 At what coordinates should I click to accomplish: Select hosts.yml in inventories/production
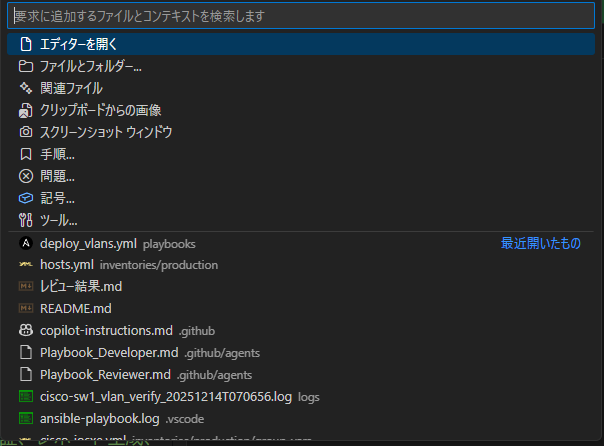coord(67,265)
